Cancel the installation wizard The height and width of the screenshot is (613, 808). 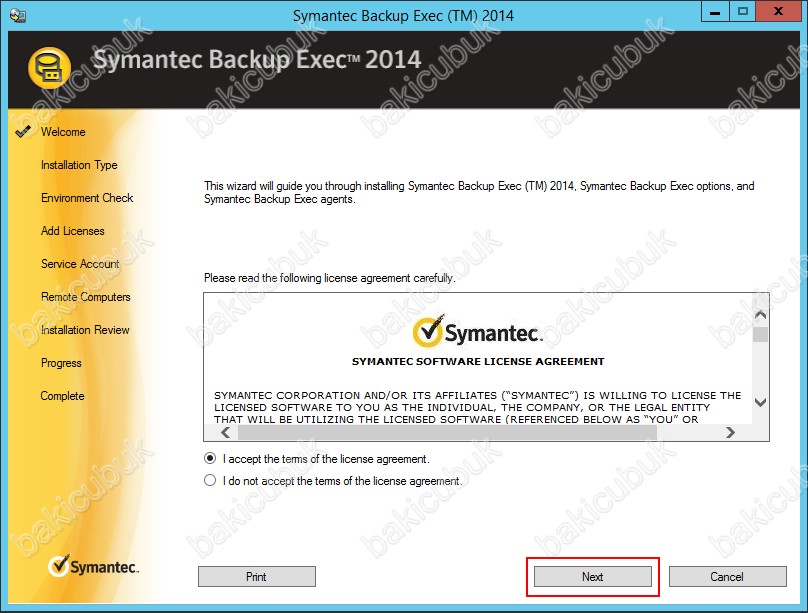(x=728, y=576)
